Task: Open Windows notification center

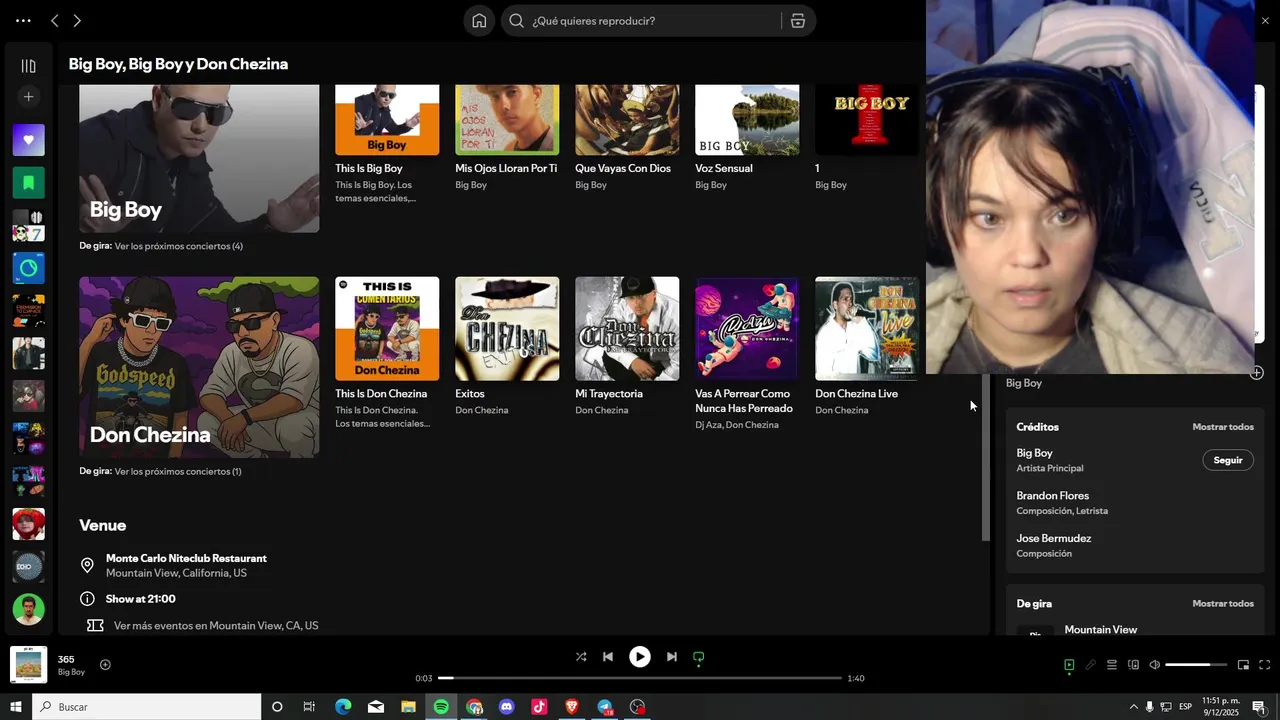Action: click(1259, 707)
